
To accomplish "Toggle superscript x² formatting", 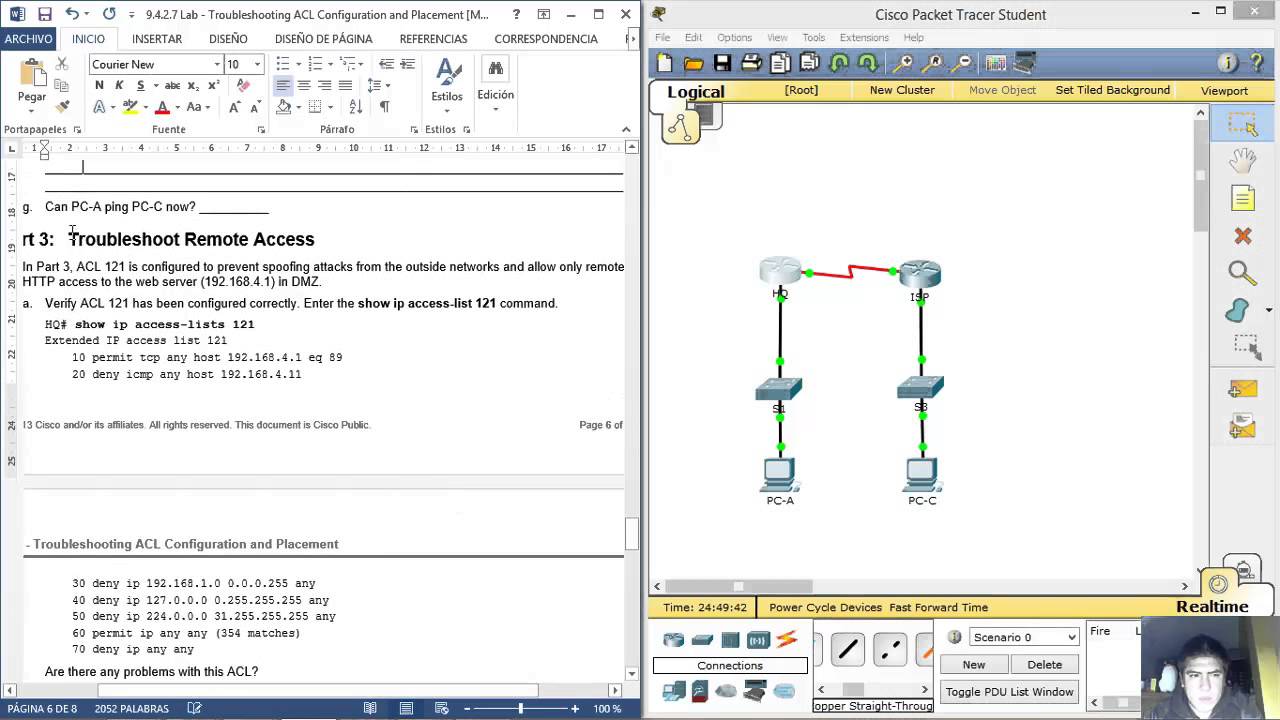I will coord(213,86).
